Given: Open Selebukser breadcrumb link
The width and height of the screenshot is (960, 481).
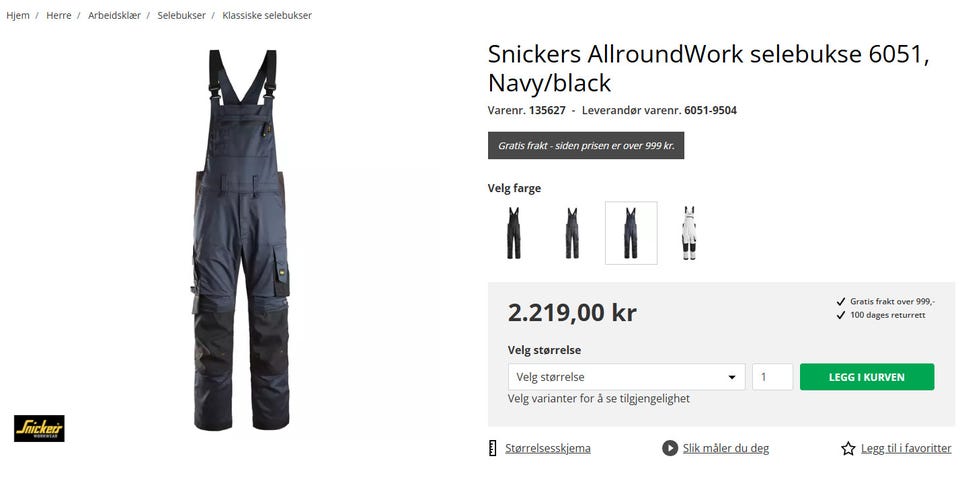Looking at the screenshot, I should (x=182, y=15).
